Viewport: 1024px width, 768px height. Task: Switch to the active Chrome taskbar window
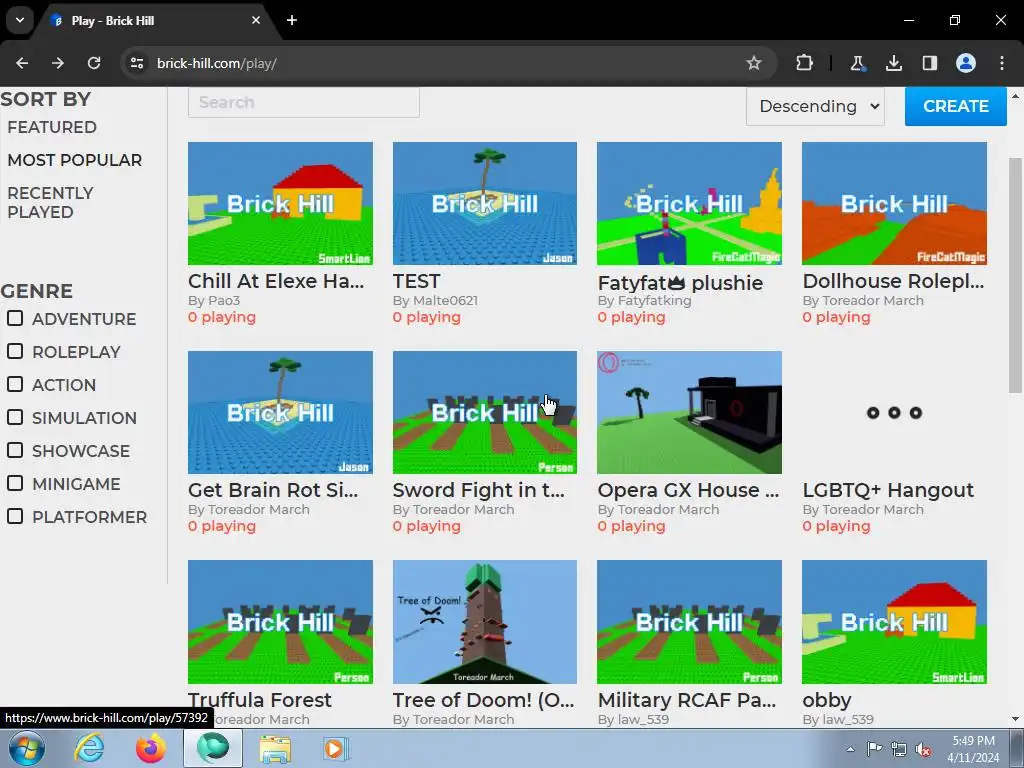click(213, 748)
